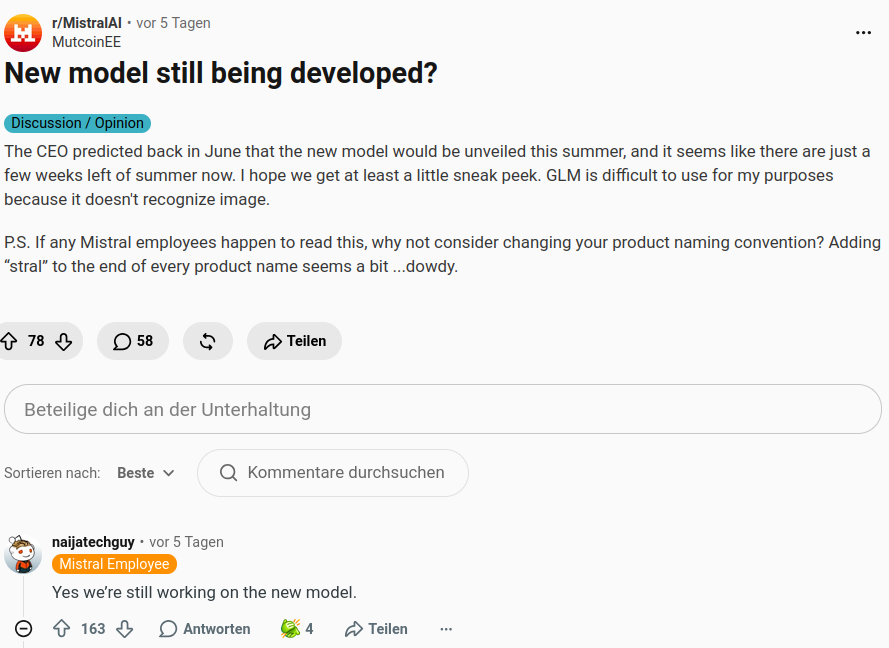The image size is (889, 648).
Task: Open the post's three-dot options menu
Action: pos(863,33)
